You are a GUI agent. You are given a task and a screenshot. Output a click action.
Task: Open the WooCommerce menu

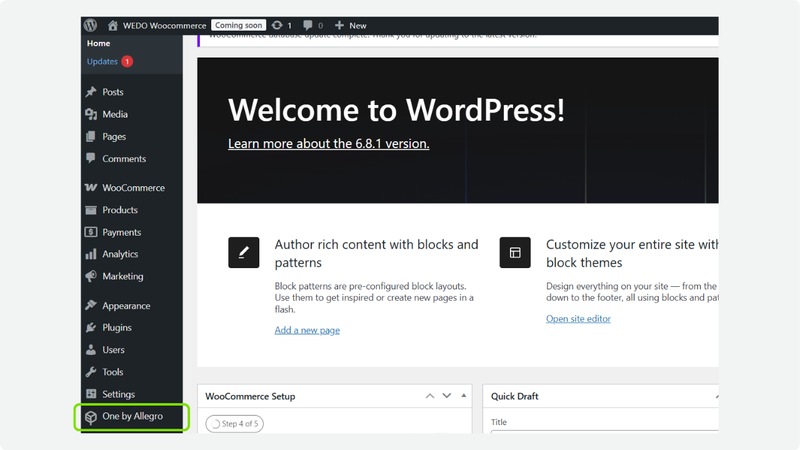click(132, 188)
